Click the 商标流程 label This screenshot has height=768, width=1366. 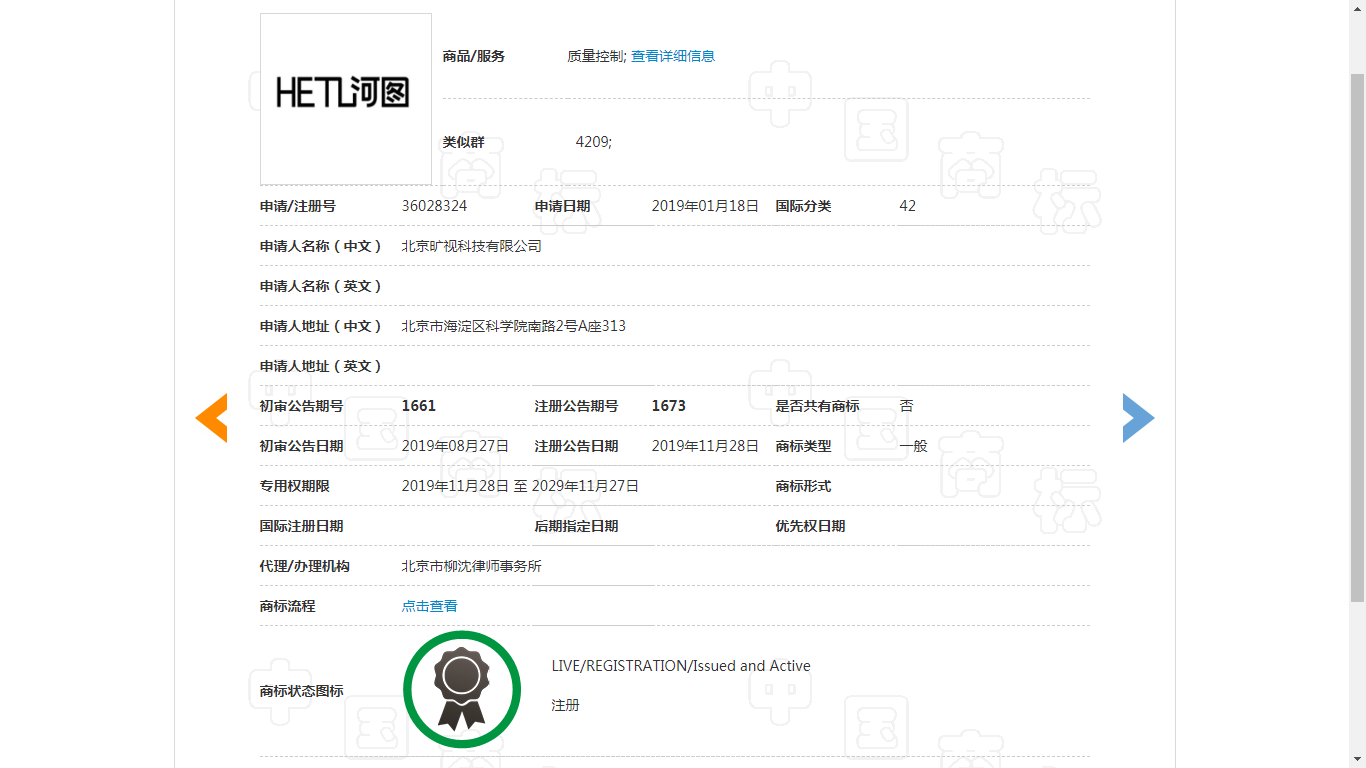[288, 606]
